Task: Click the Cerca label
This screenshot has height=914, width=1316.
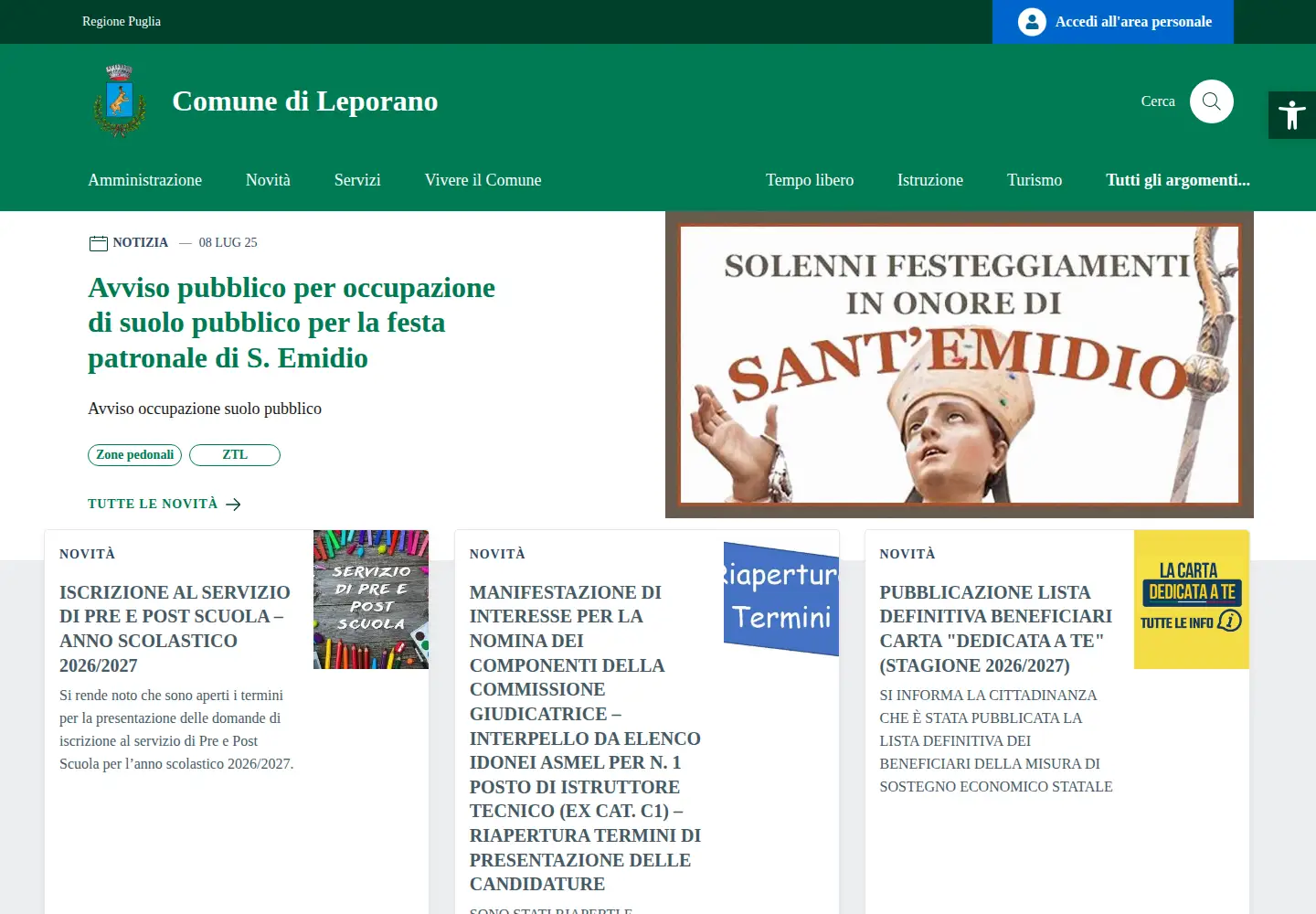Action: [1158, 101]
